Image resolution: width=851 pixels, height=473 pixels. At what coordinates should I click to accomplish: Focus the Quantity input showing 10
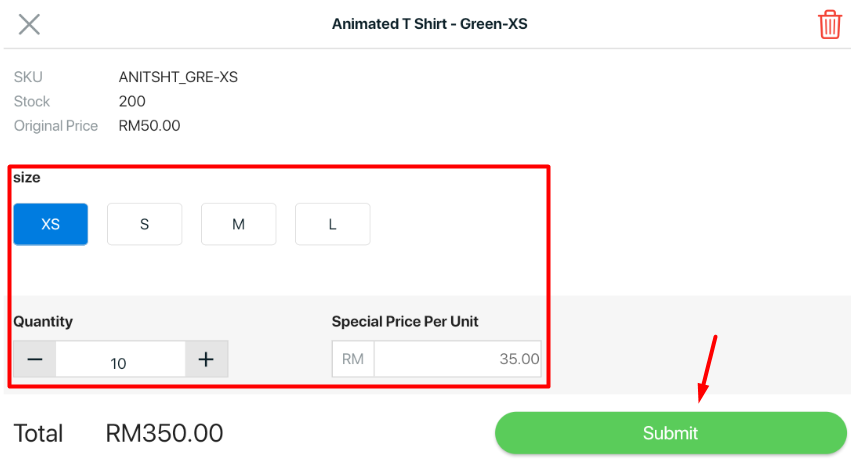click(120, 359)
